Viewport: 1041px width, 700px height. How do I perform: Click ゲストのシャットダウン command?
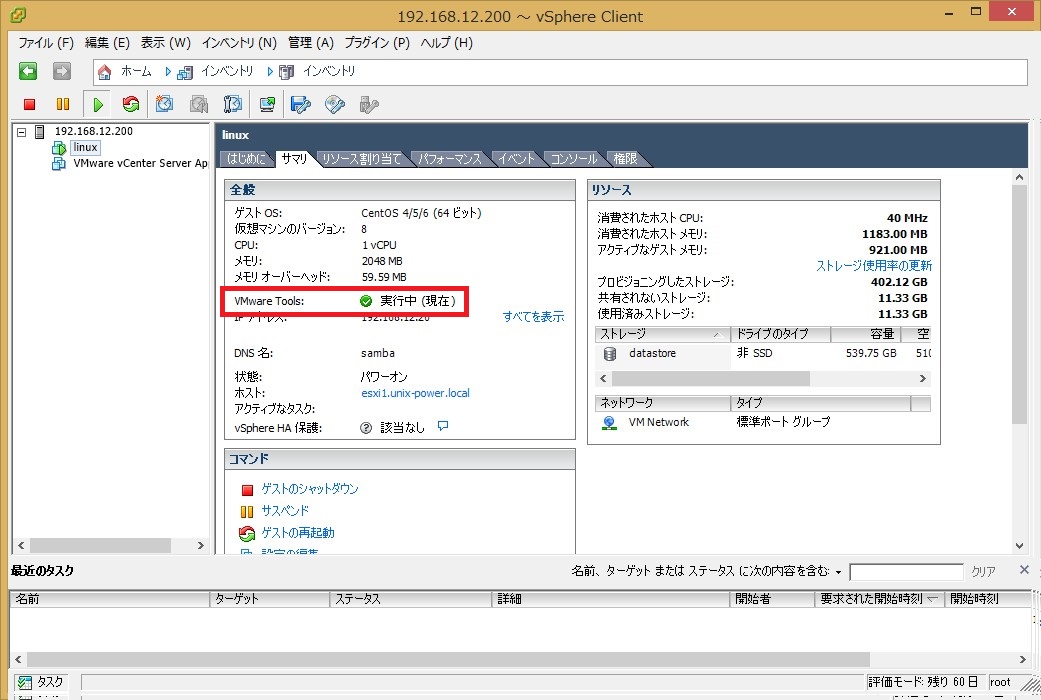point(309,489)
